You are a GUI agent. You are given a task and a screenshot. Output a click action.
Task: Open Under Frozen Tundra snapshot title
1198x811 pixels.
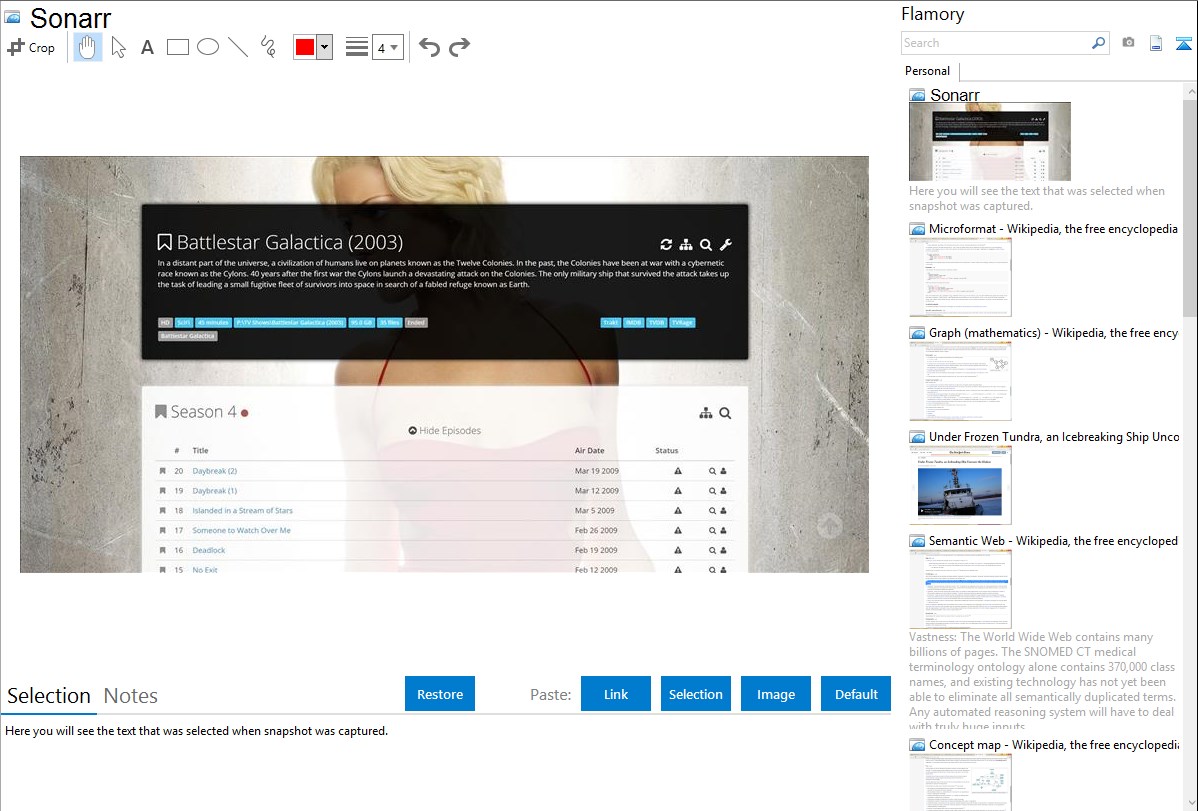(1054, 436)
